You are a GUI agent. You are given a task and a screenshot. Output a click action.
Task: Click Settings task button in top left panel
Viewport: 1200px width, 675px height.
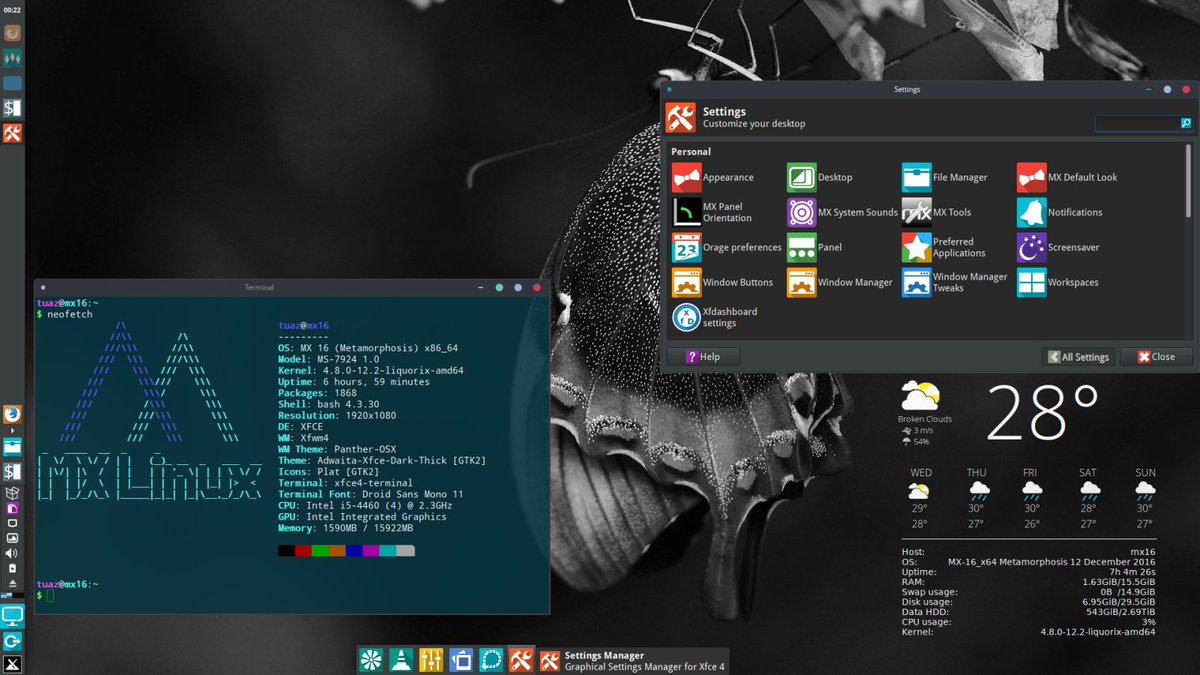(13, 133)
